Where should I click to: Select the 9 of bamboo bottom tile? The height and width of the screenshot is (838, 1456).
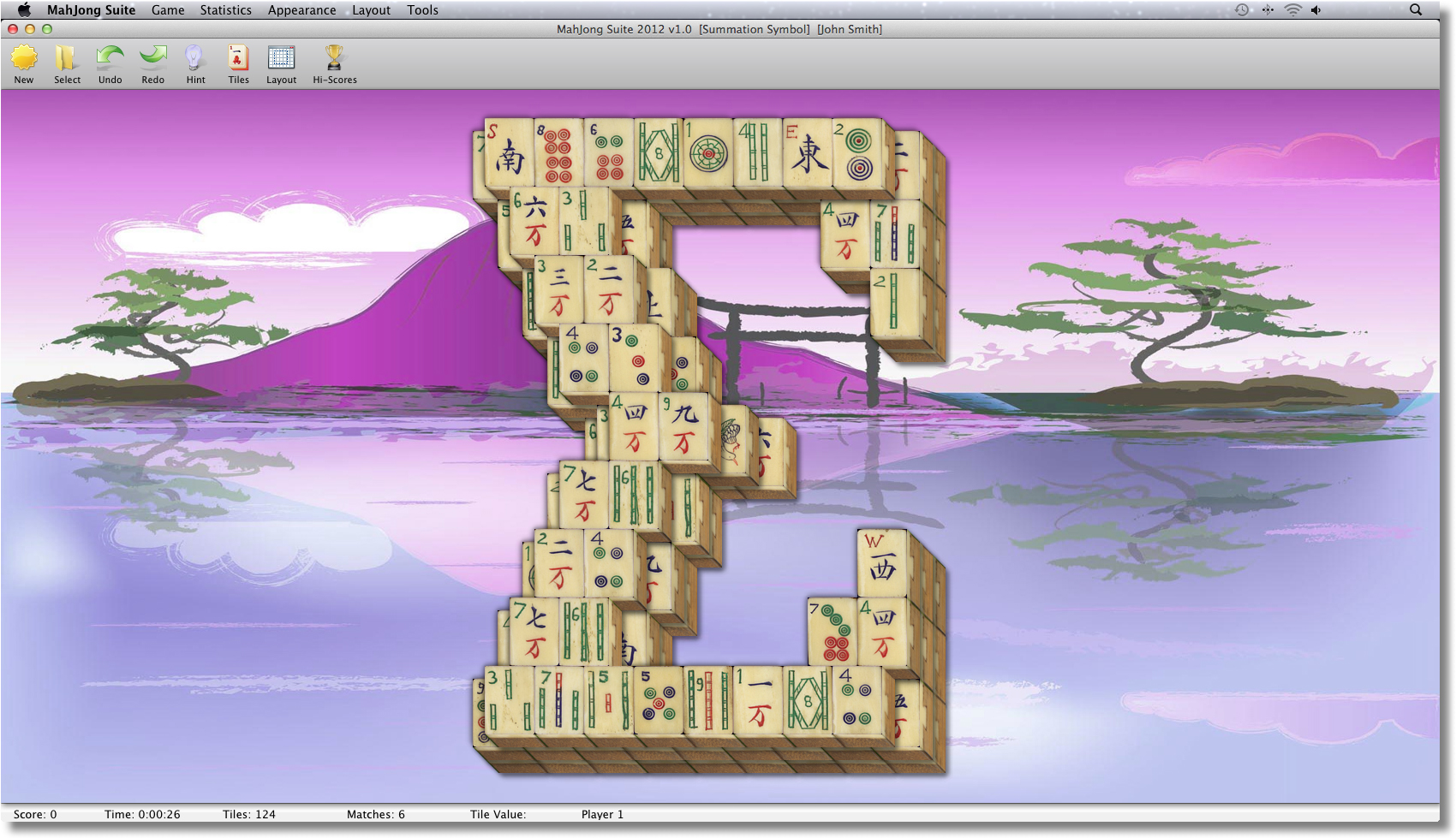coord(708,700)
